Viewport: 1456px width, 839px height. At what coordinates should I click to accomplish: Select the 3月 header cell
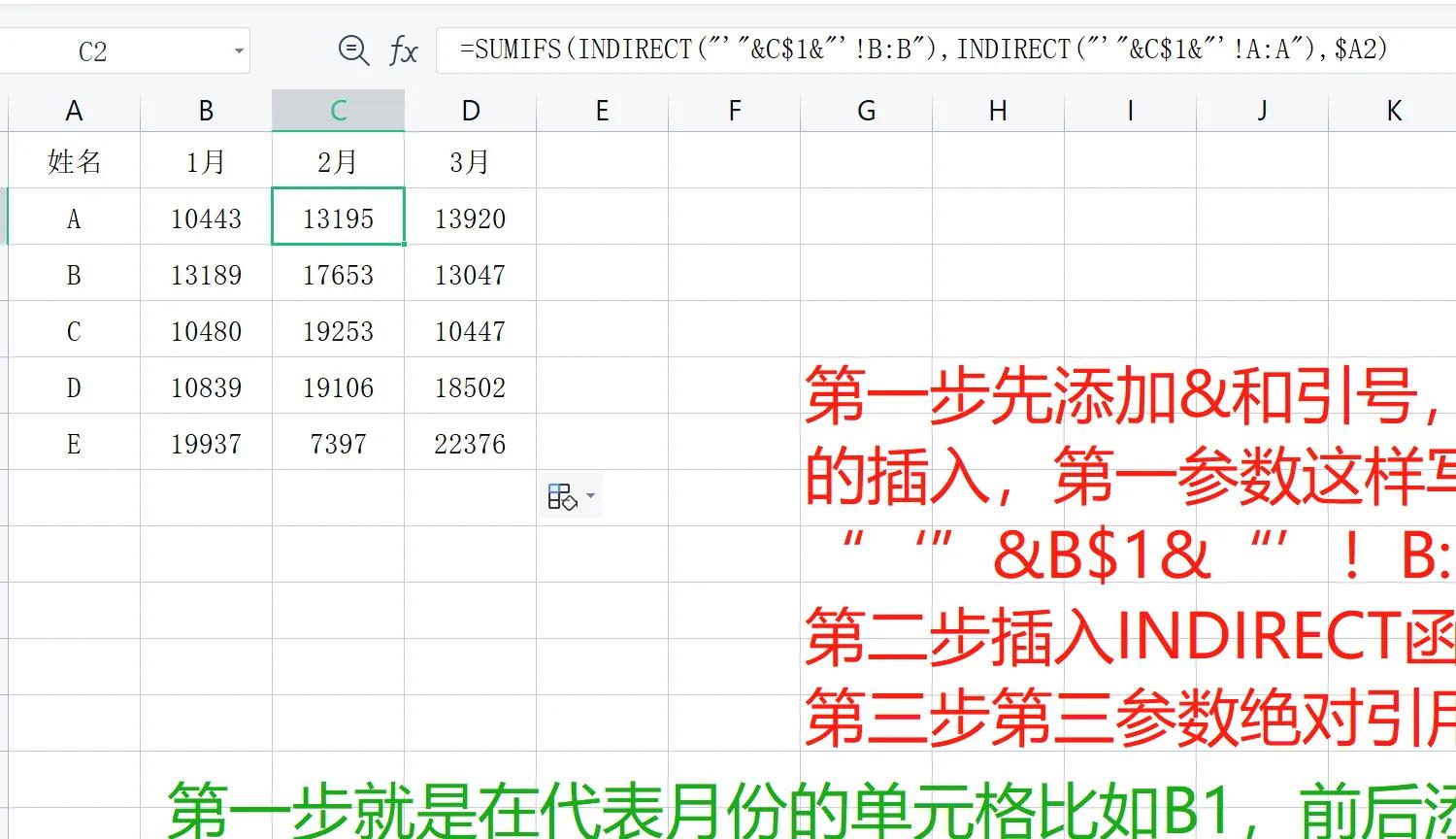tap(470, 162)
